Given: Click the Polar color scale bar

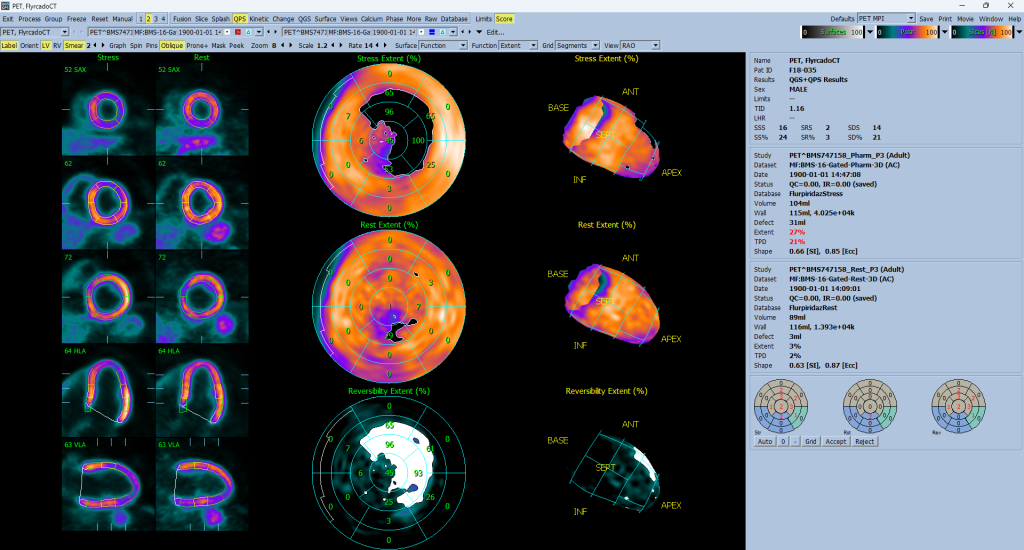Looking at the screenshot, I should tap(908, 31).
